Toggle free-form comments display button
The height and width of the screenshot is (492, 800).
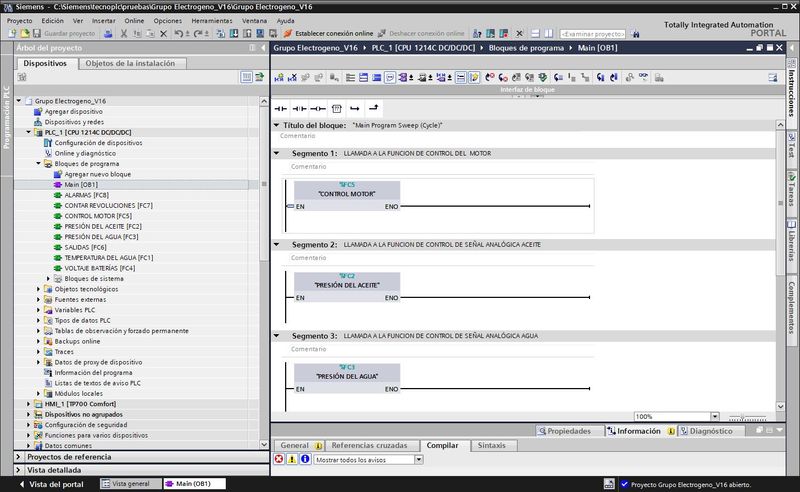tap(390, 78)
